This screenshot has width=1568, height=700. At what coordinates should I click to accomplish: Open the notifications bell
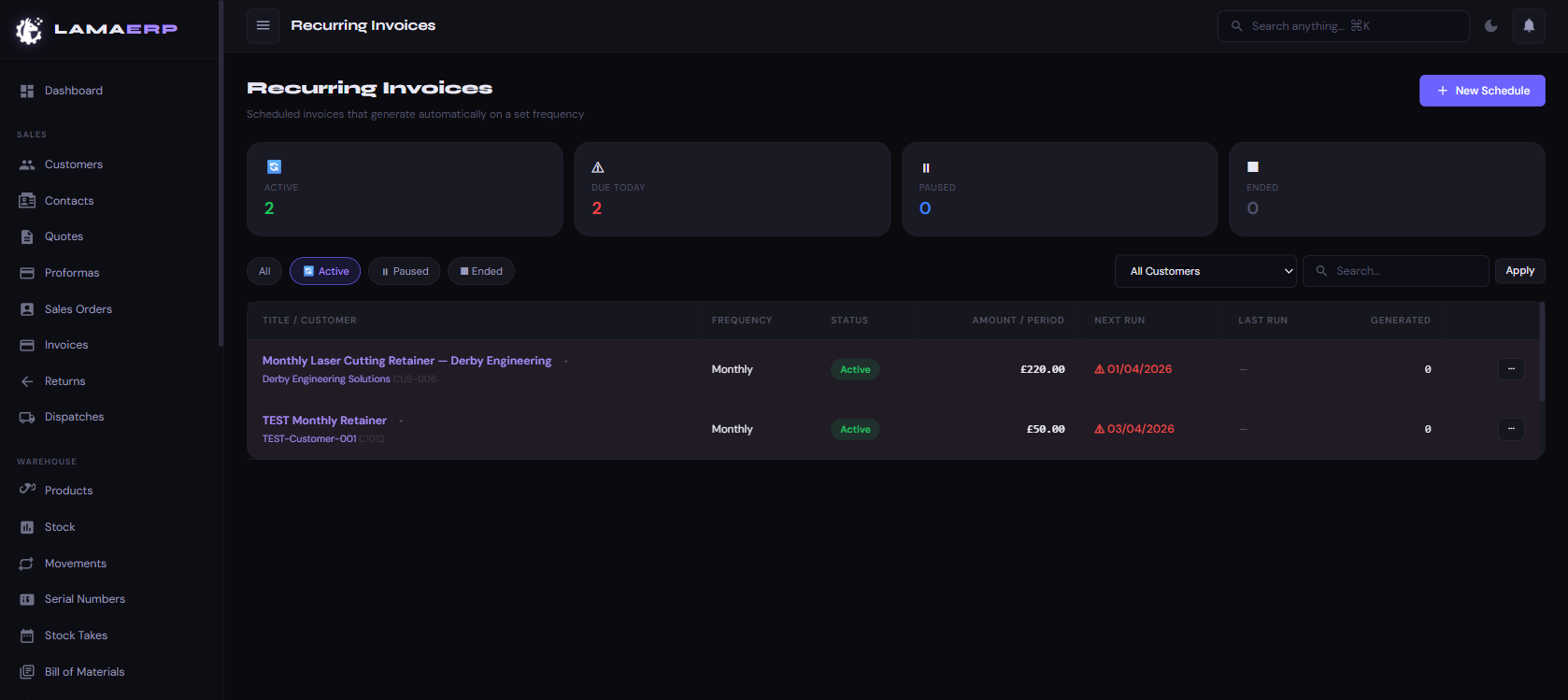coord(1529,26)
